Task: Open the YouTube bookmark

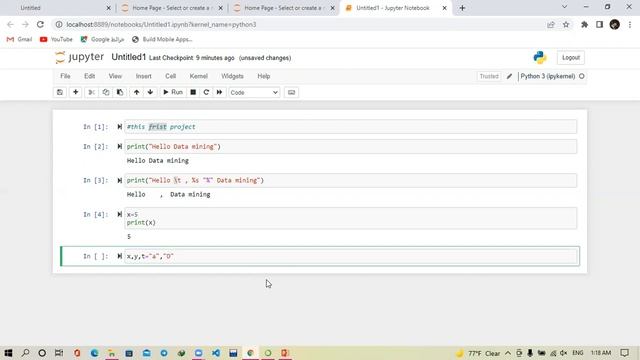Action: (56, 39)
